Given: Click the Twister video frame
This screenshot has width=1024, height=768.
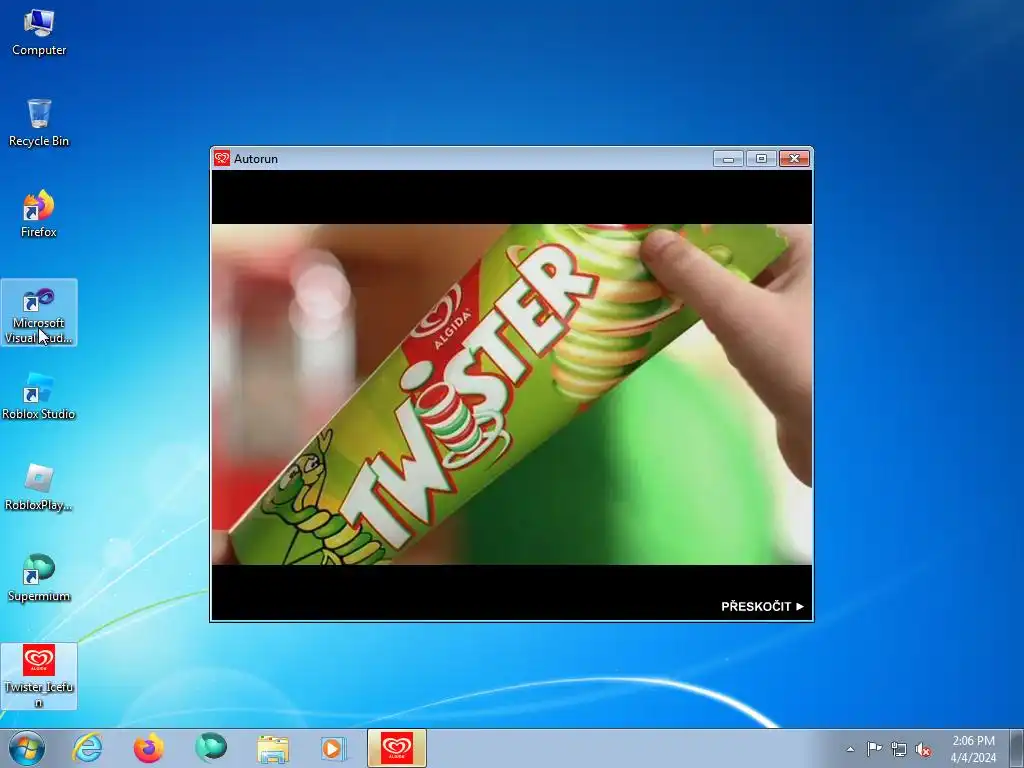Looking at the screenshot, I should 512,394.
